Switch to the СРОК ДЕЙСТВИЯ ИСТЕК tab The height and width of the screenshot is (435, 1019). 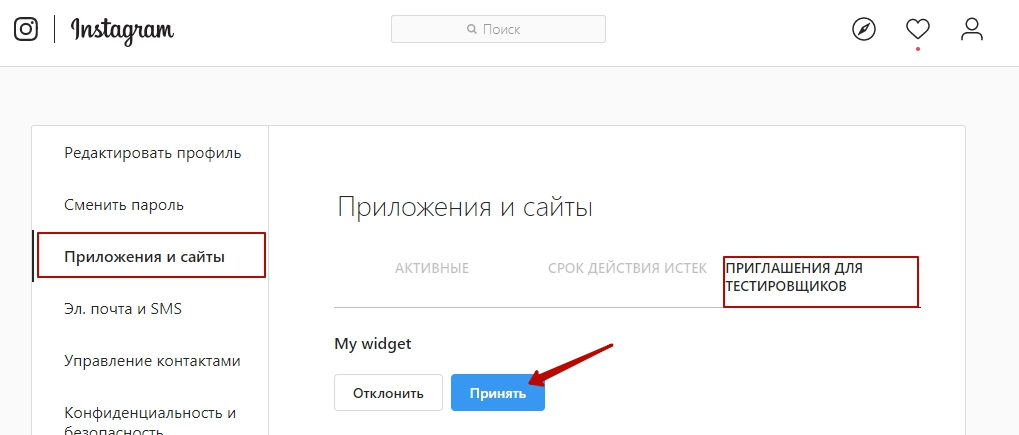(x=628, y=268)
